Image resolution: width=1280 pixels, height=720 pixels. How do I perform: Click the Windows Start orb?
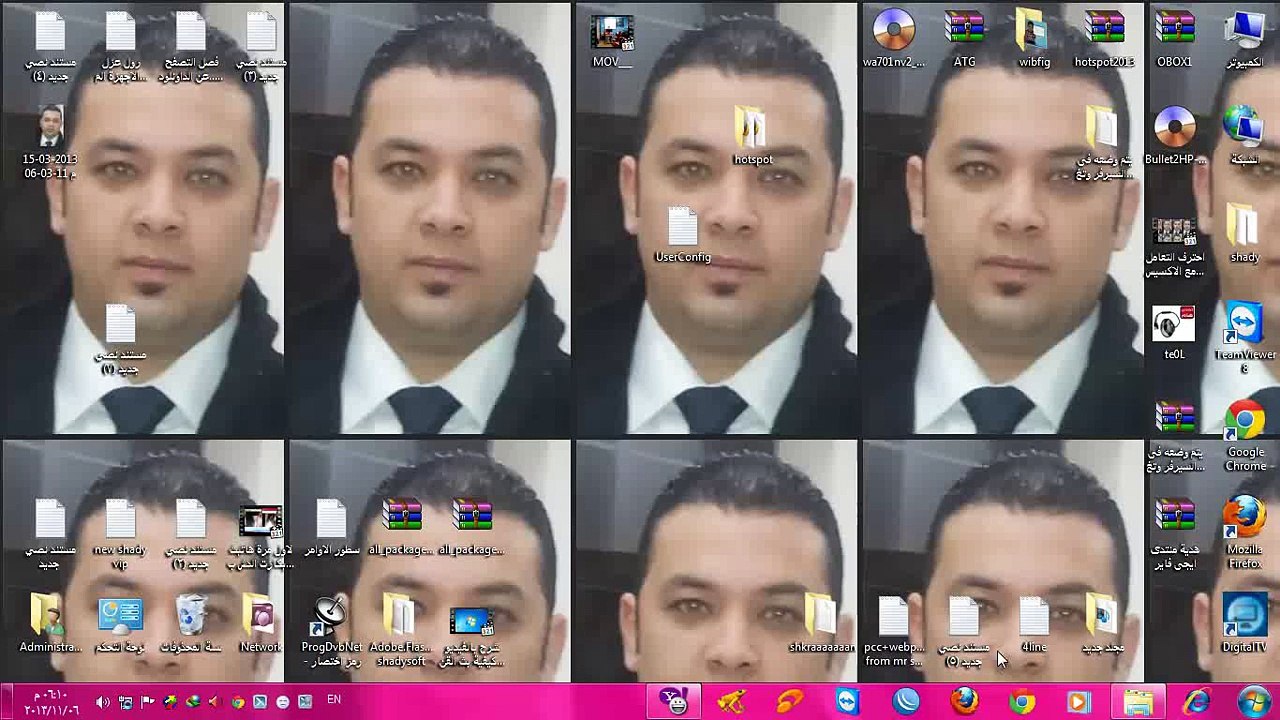[x=1254, y=702]
